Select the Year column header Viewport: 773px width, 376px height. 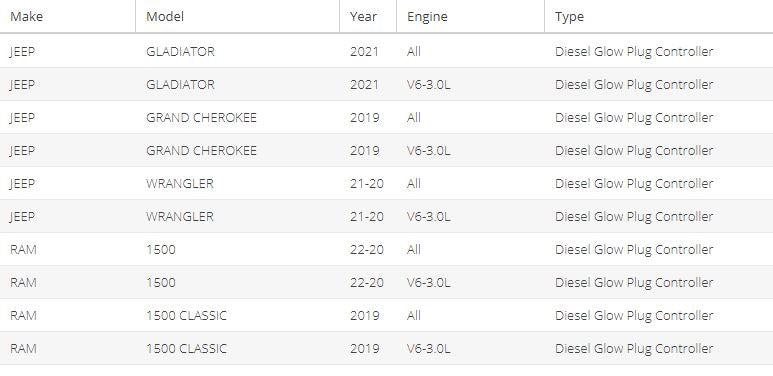(x=363, y=16)
